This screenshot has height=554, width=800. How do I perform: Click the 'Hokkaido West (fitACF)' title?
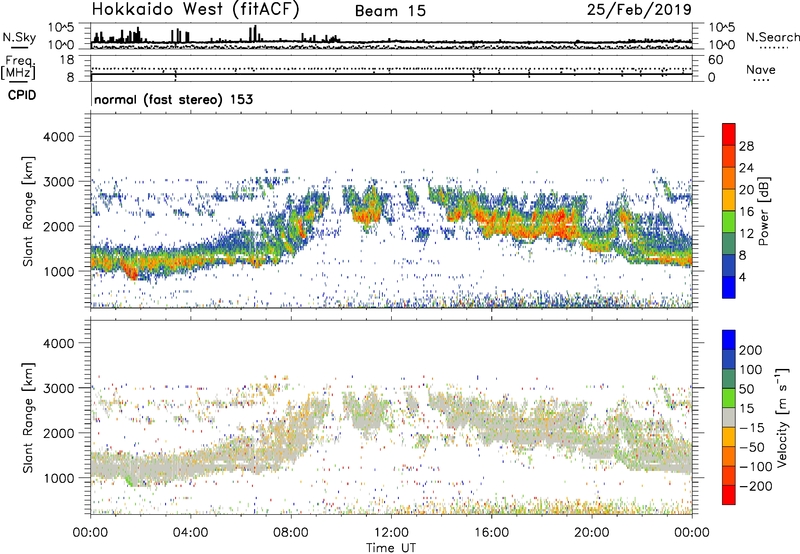pos(195,9)
